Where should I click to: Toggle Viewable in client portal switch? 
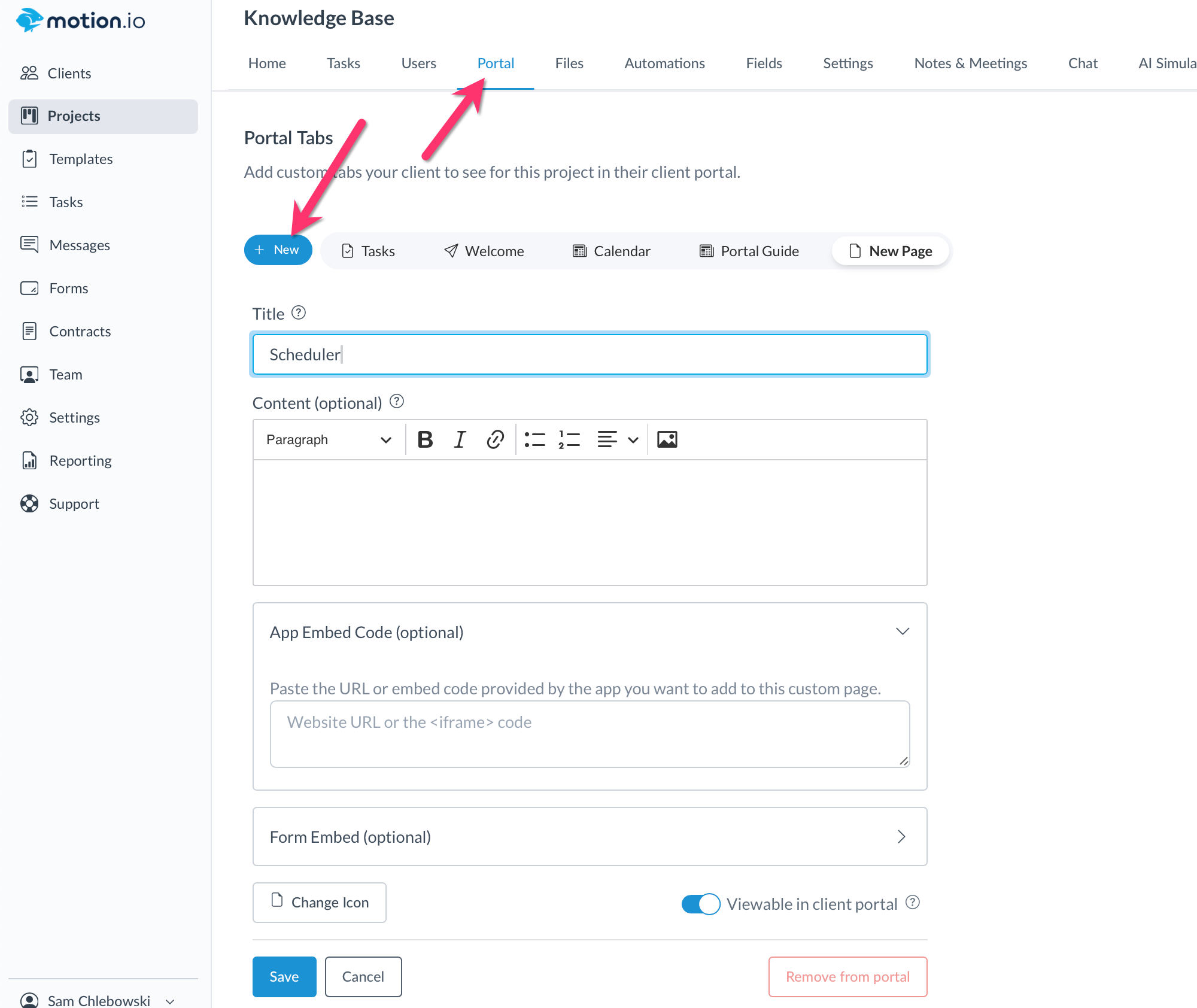click(x=700, y=904)
